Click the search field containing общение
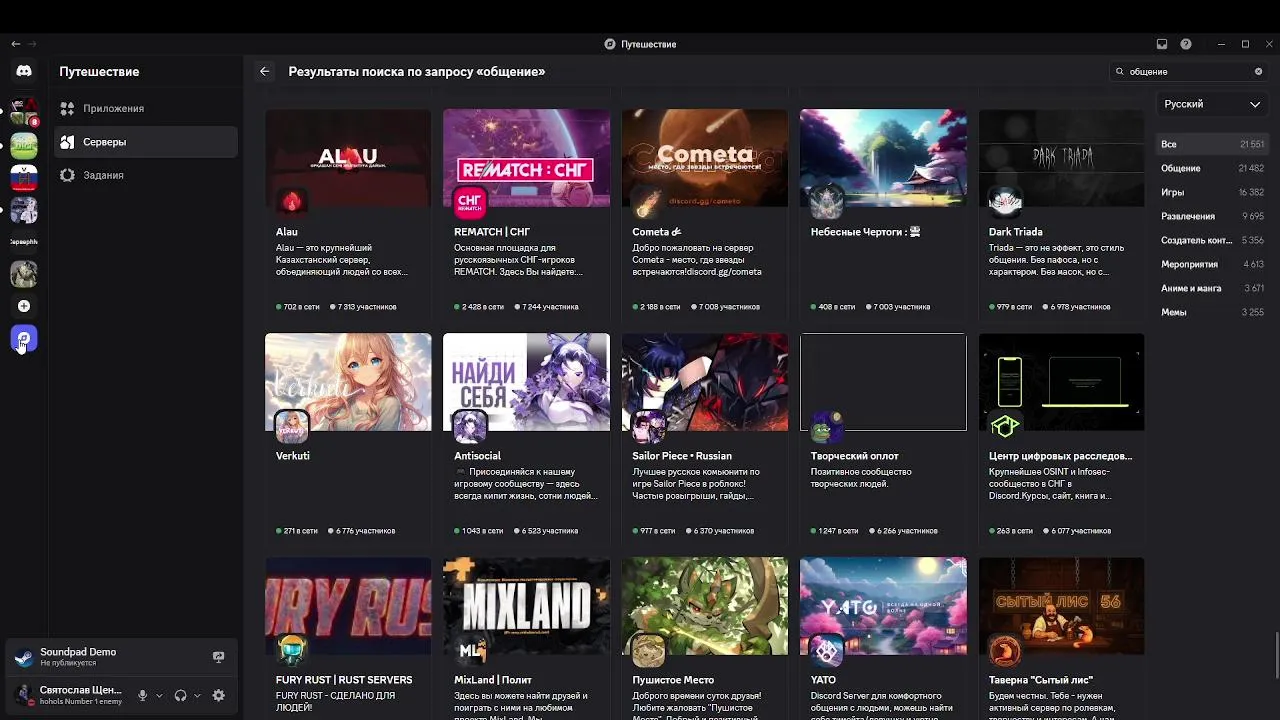This screenshot has height=720, width=1280. [1190, 71]
